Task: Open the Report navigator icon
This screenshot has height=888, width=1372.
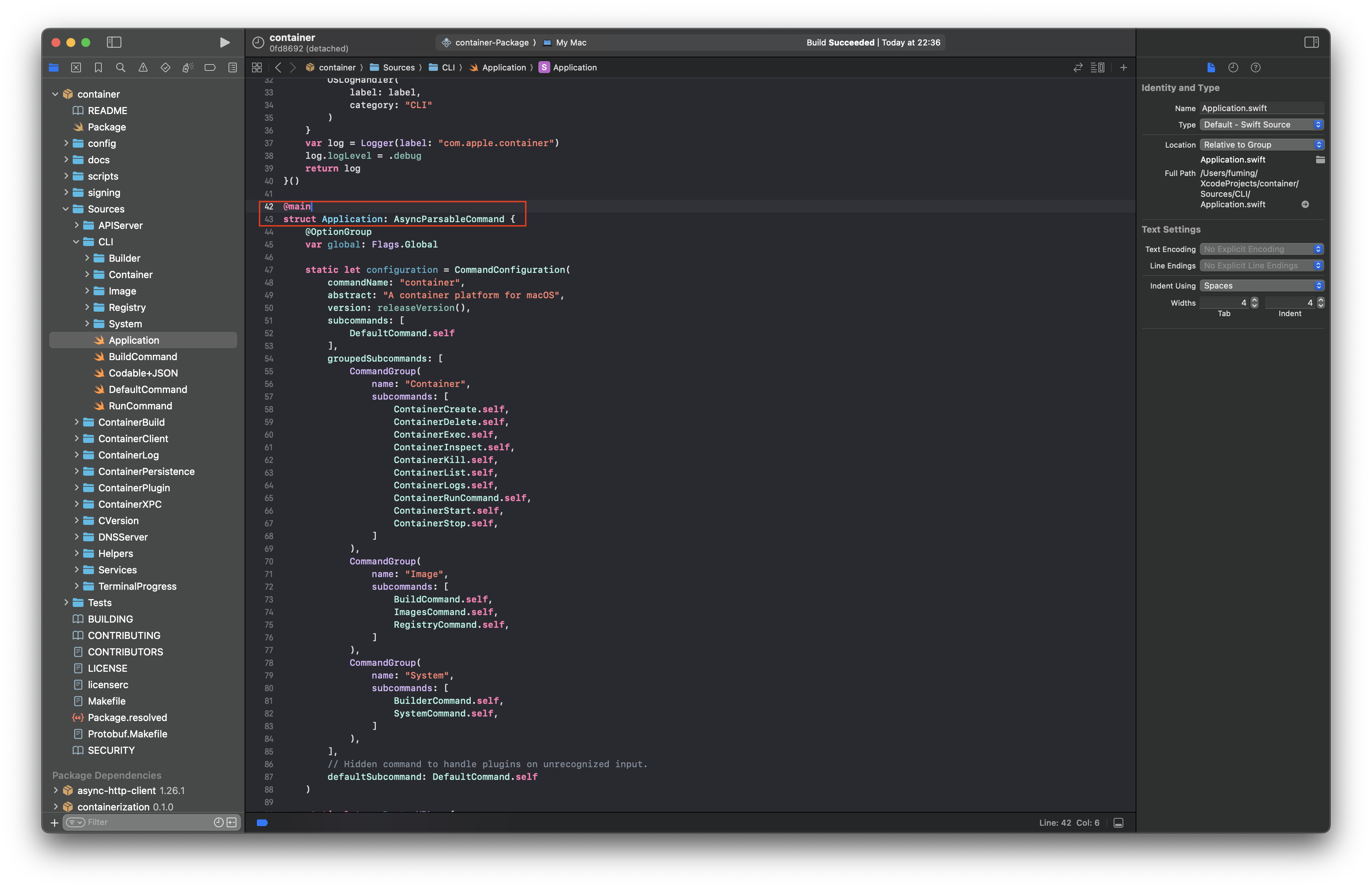Action: (x=232, y=67)
